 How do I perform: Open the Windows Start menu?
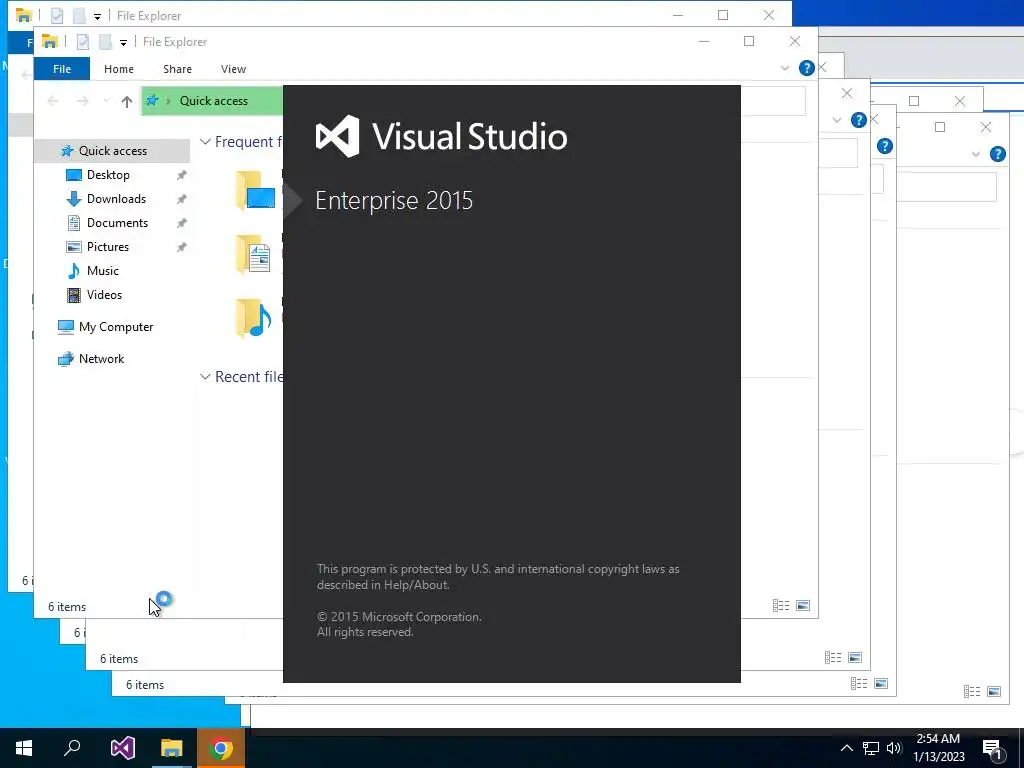click(24, 748)
